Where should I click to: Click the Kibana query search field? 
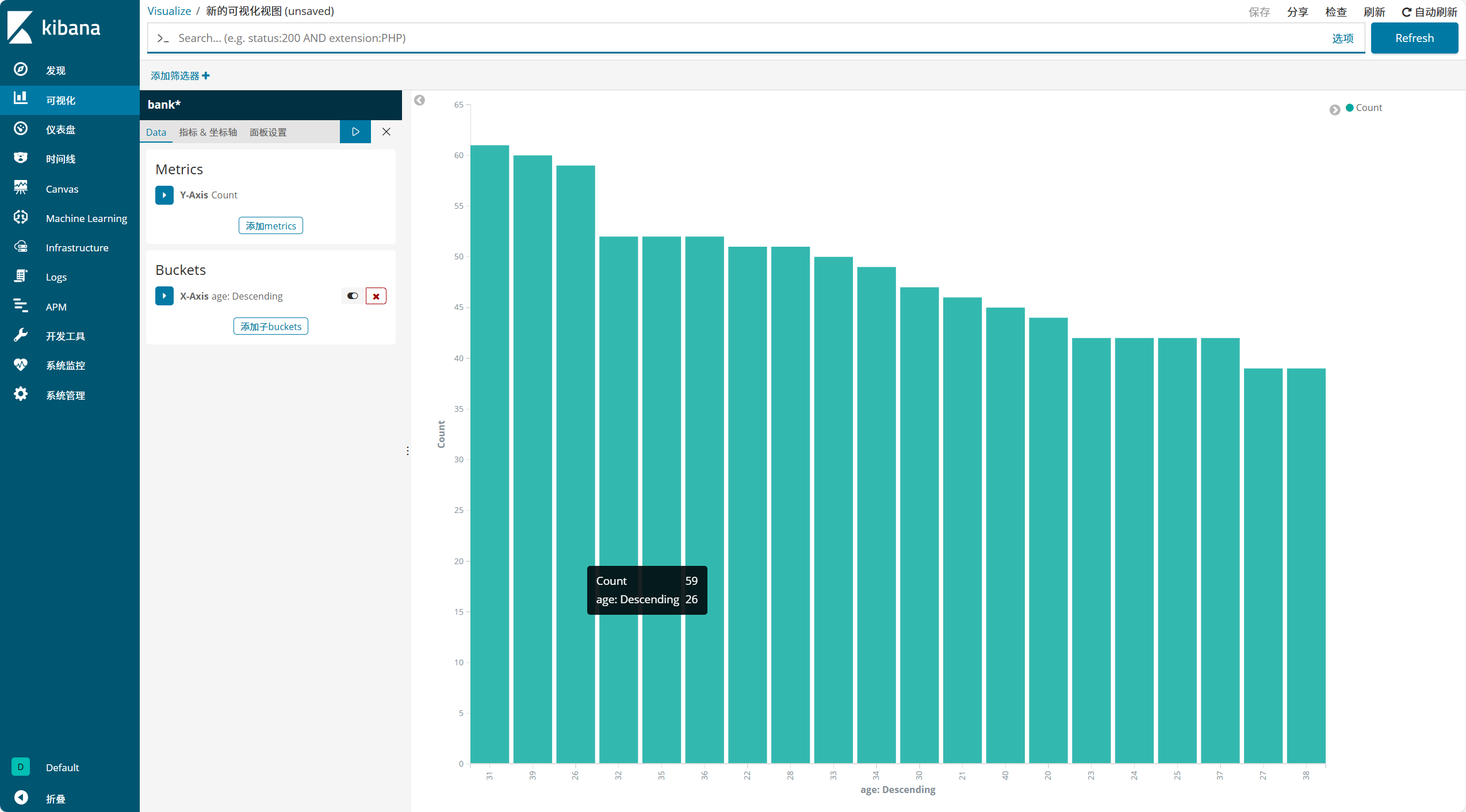click(x=748, y=38)
